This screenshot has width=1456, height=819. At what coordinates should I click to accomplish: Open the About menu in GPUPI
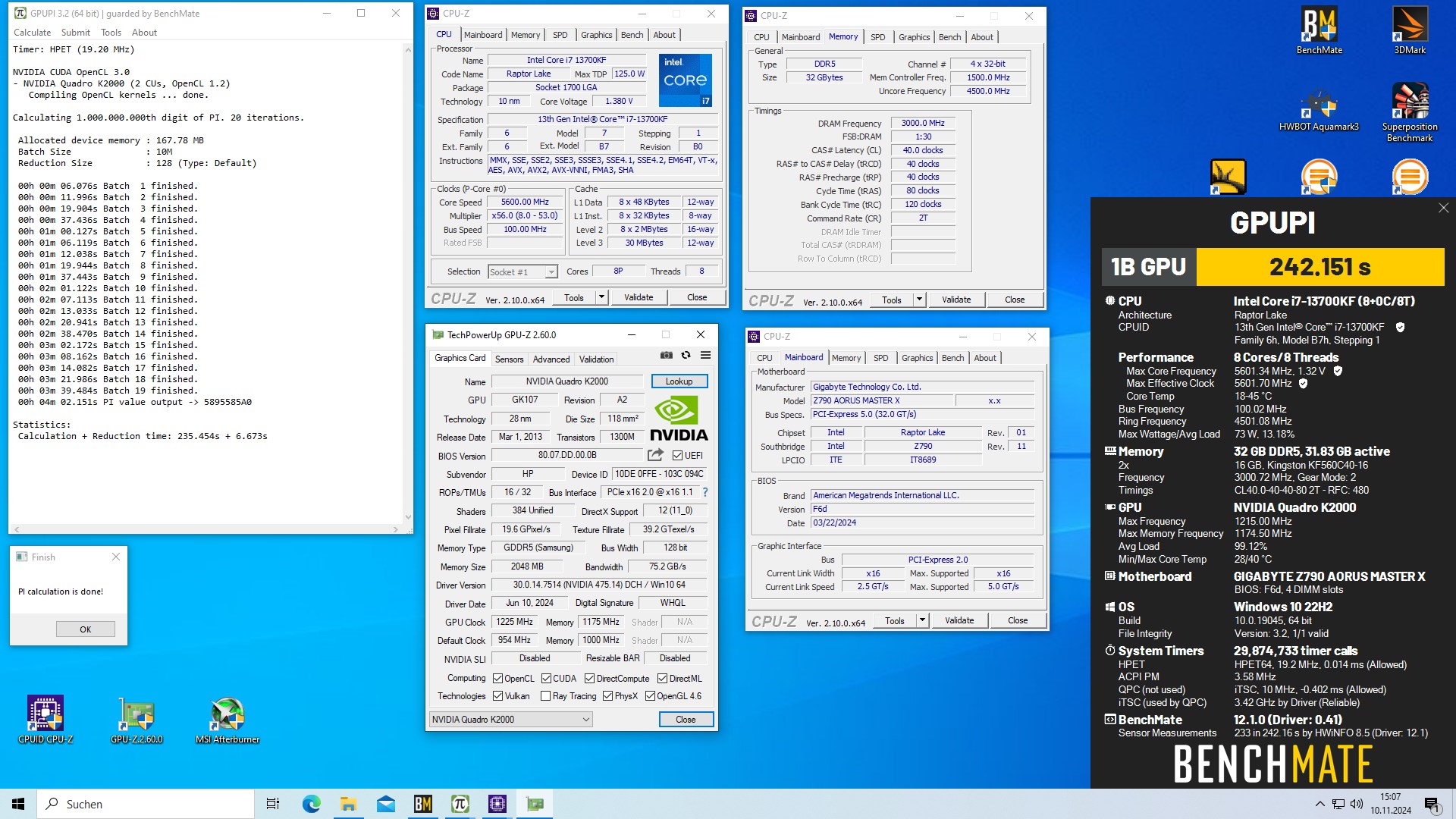click(144, 33)
